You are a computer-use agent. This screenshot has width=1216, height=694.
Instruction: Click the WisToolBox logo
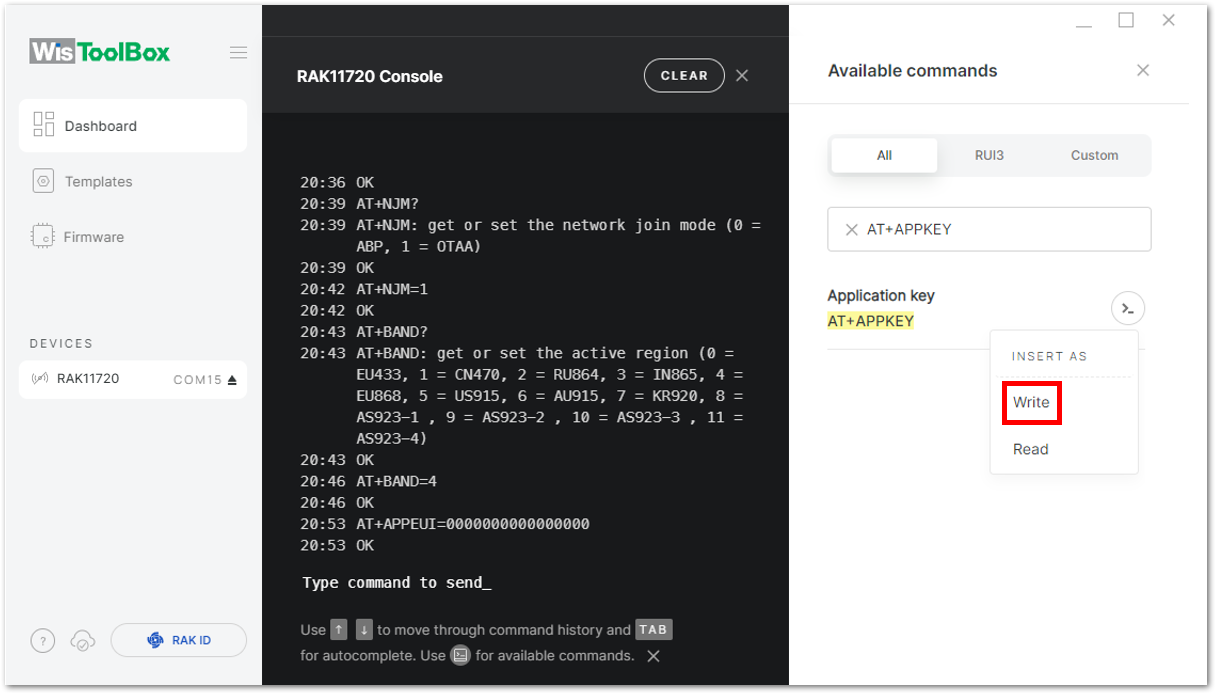(100, 51)
